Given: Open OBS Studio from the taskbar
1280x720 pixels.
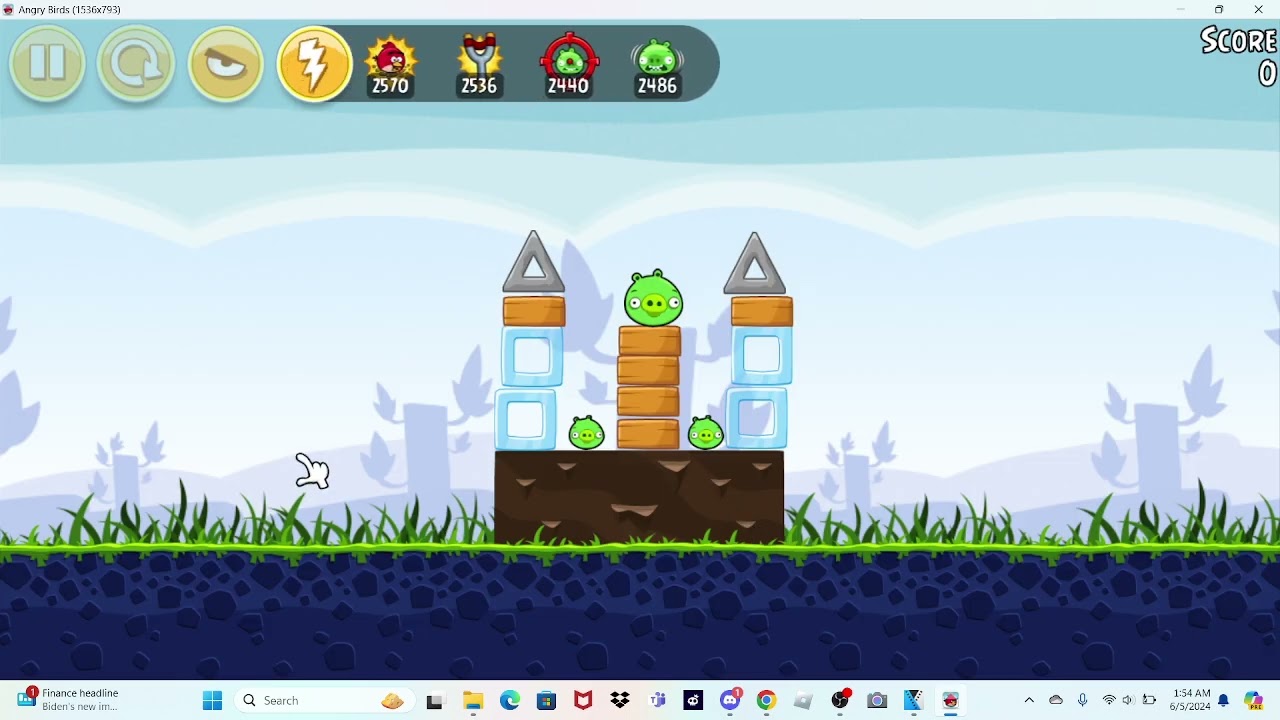Looking at the screenshot, I should point(840,701).
